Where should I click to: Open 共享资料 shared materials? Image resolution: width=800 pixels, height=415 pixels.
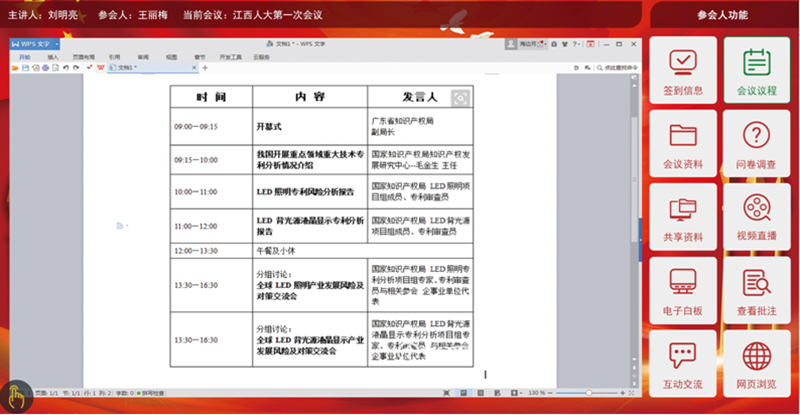(683, 217)
